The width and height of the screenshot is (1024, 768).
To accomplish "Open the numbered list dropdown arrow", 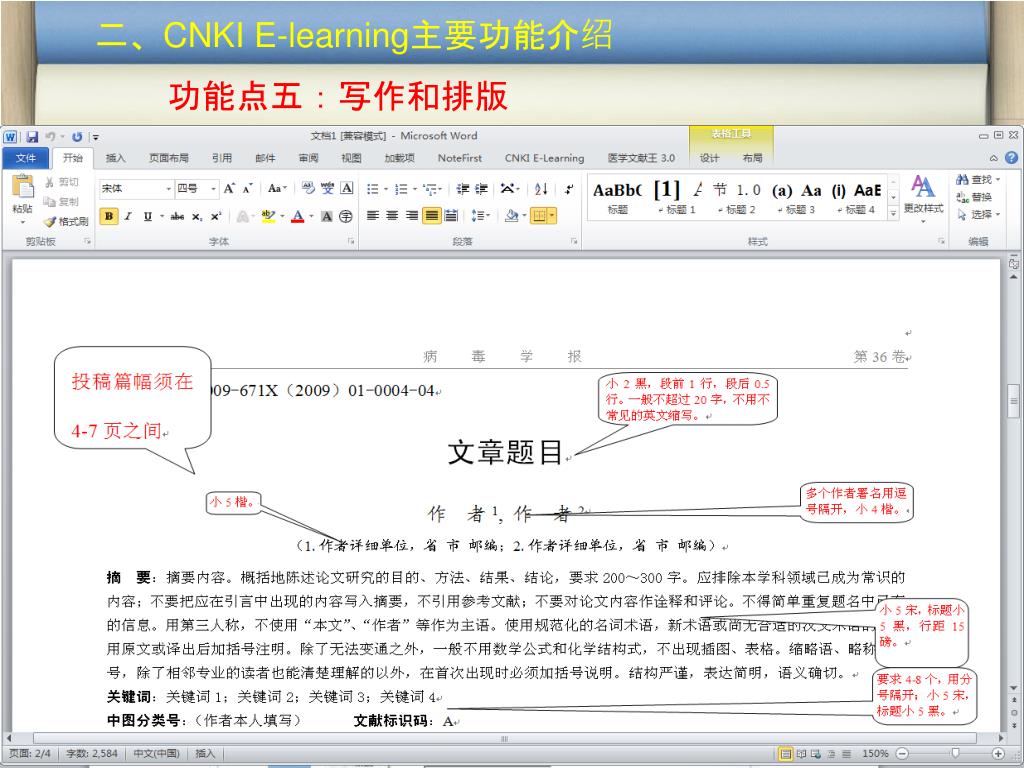I will (x=414, y=189).
